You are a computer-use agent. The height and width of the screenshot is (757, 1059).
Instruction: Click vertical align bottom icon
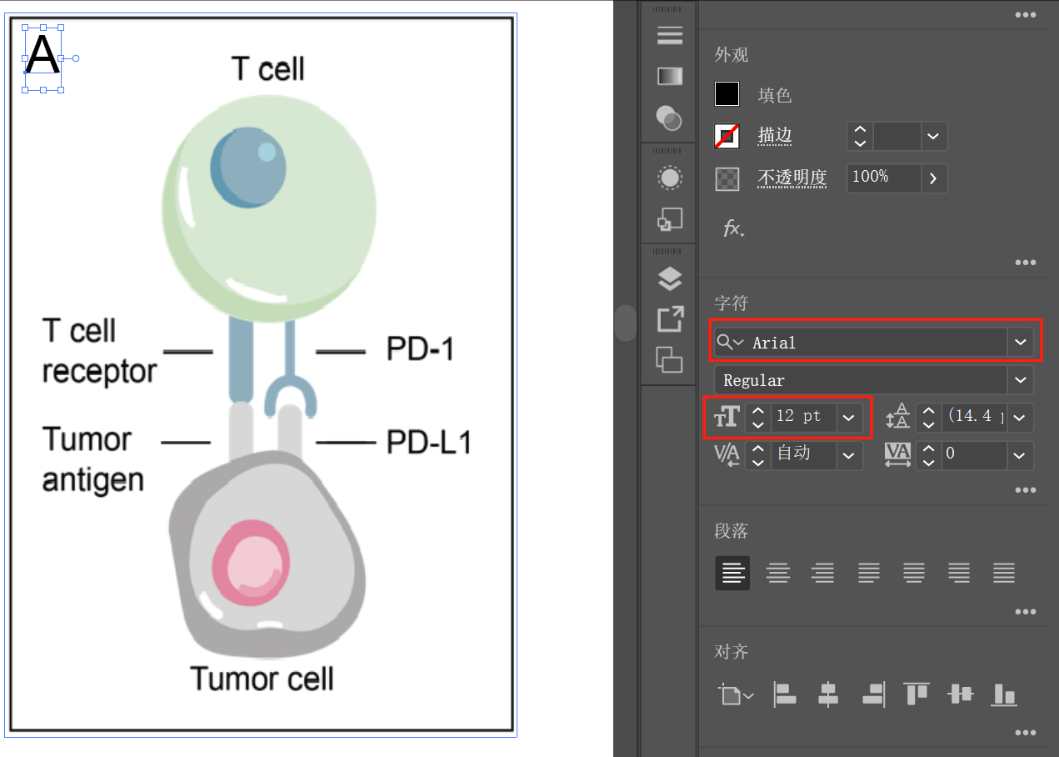1004,694
